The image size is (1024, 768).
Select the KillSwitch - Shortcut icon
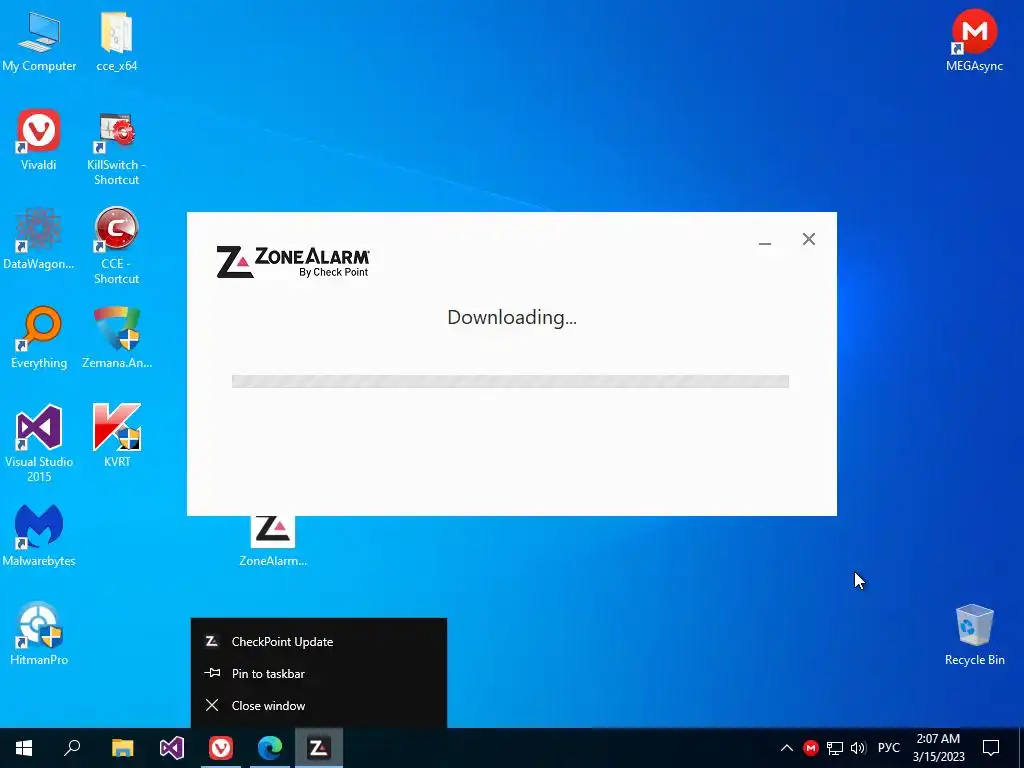tap(117, 148)
